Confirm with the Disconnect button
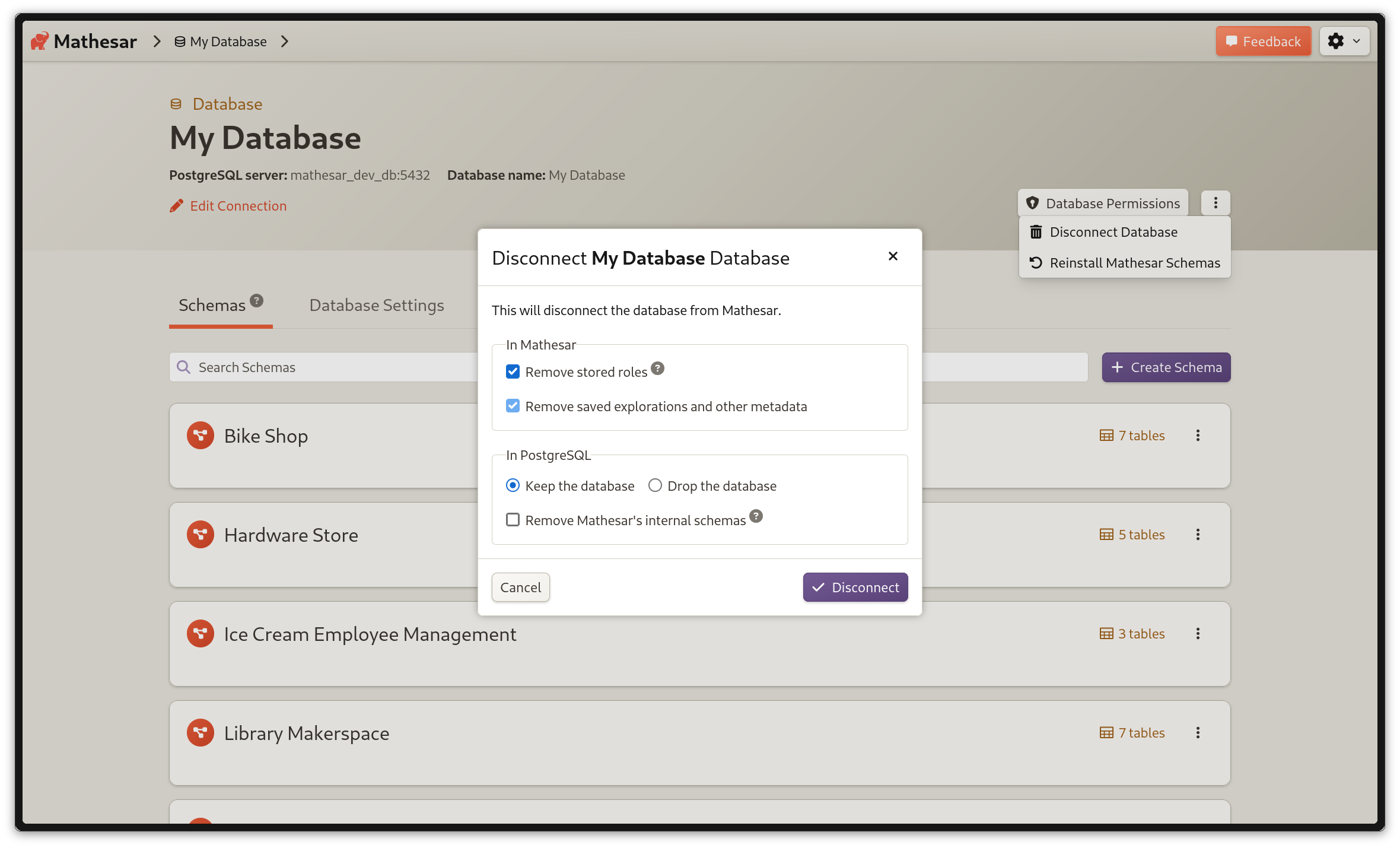Screen dimensions: 1400x848 855,587
